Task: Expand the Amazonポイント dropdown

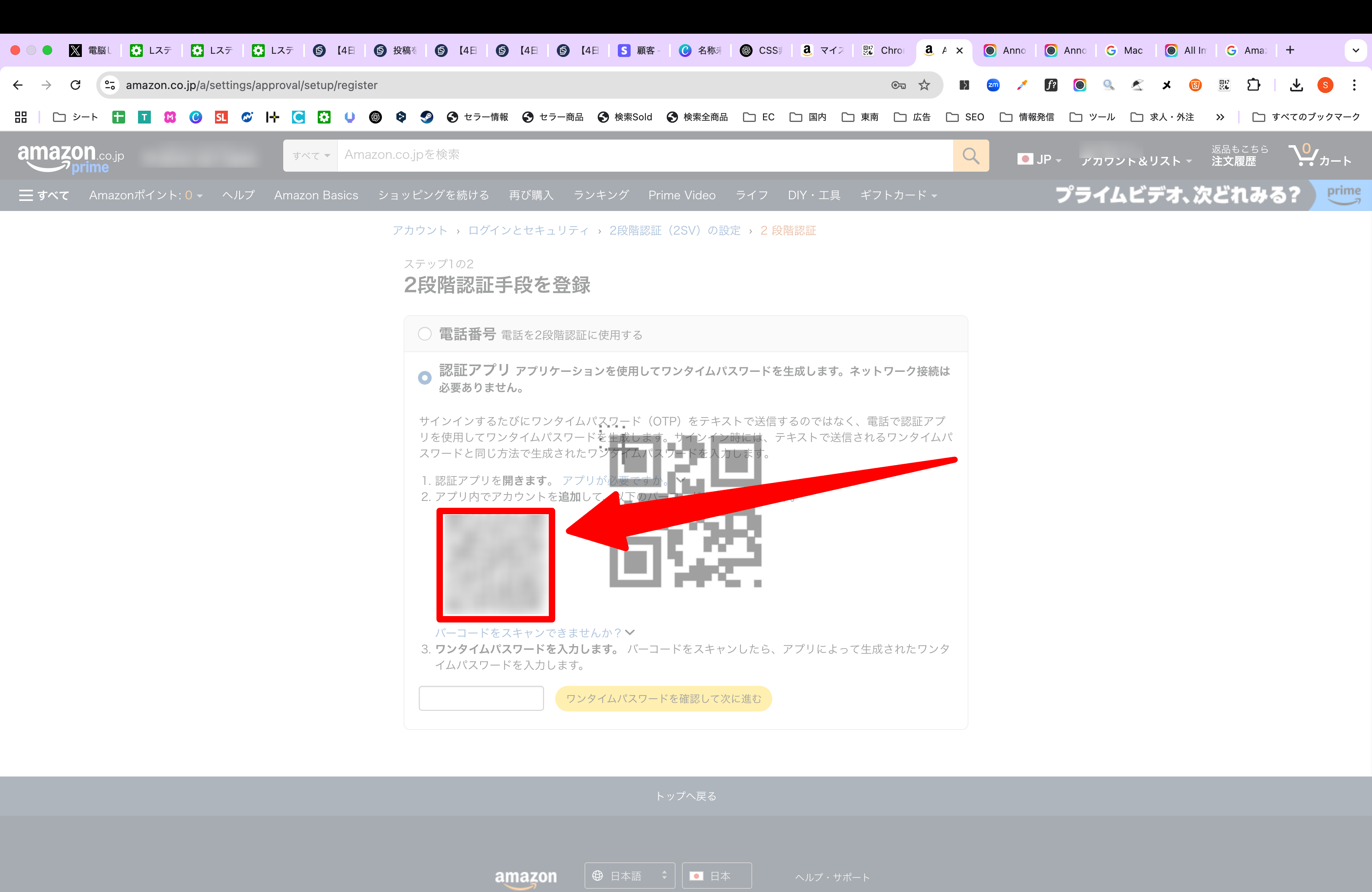Action: coord(146,195)
